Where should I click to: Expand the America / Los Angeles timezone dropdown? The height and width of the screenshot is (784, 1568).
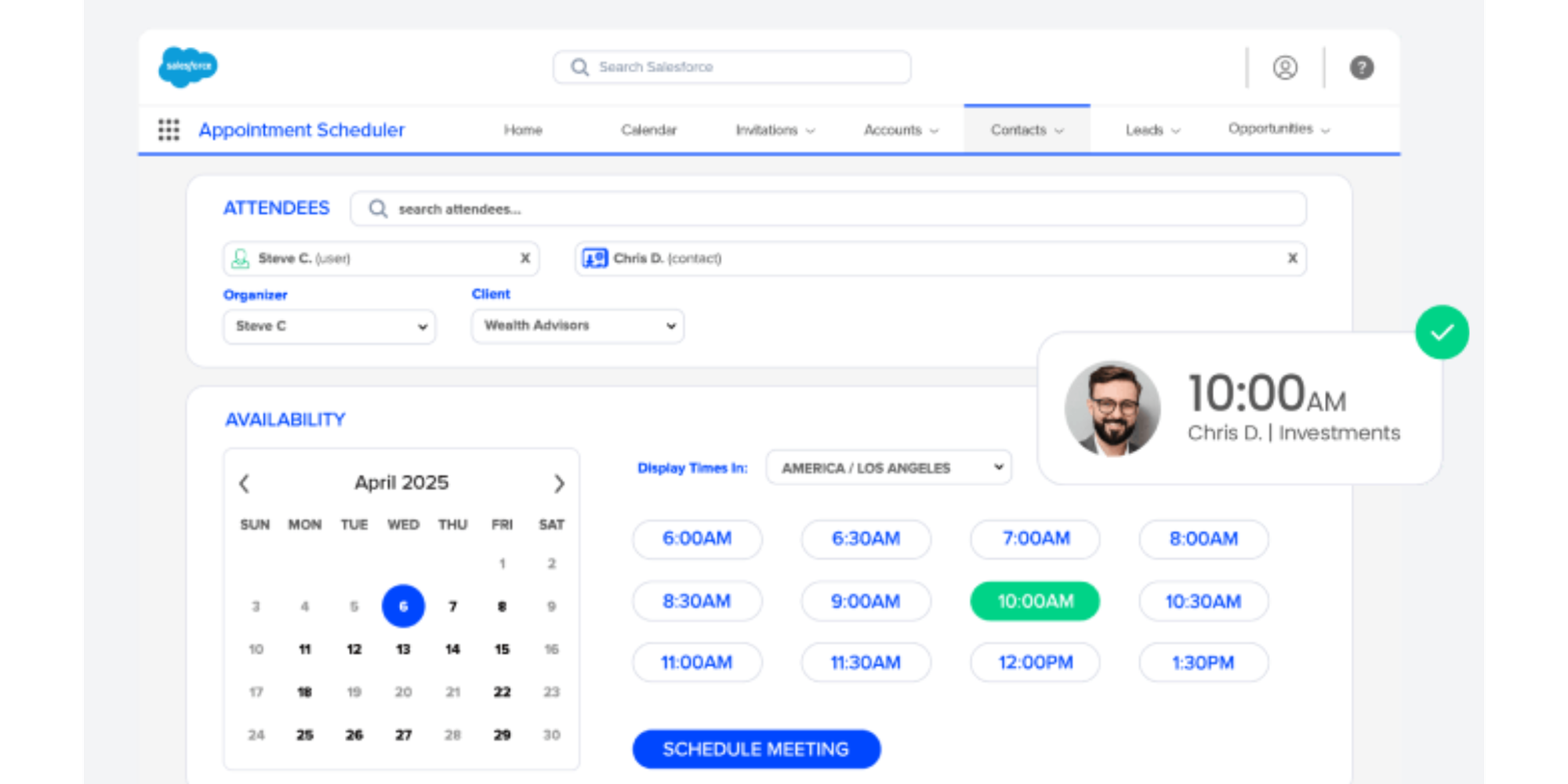(x=888, y=468)
